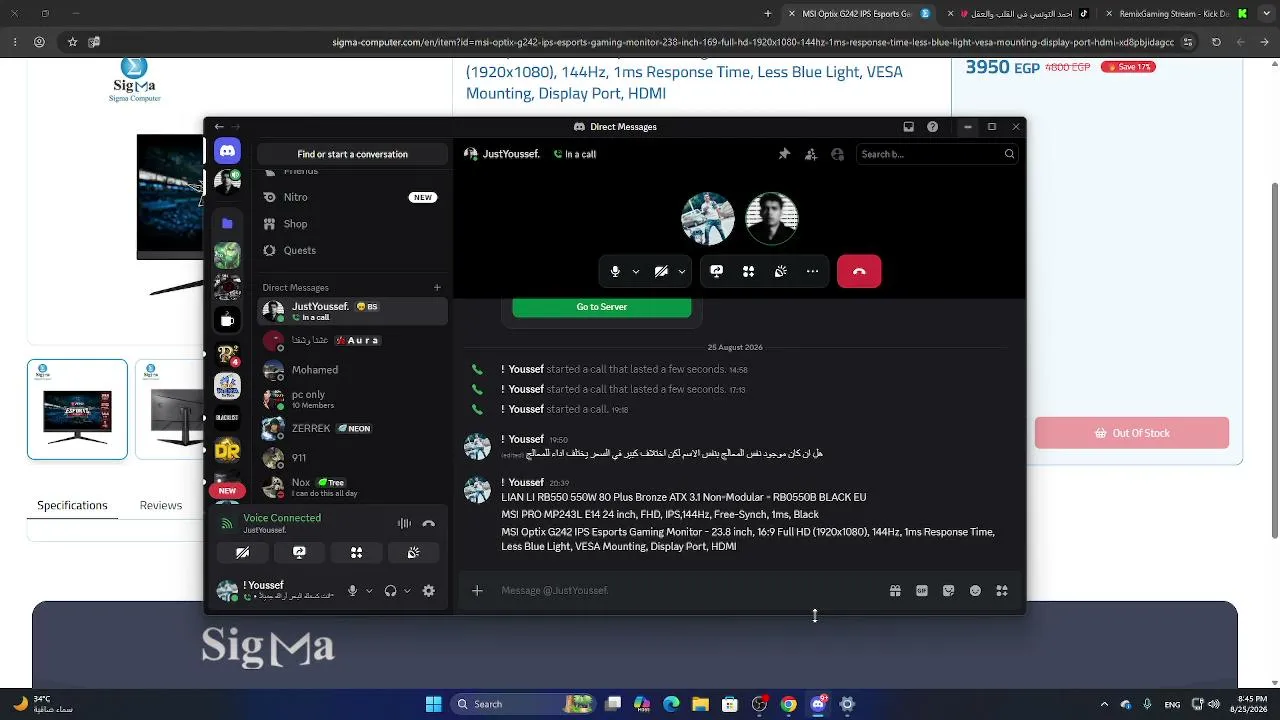This screenshot has height=720, width=1280.
Task: Open Discord user settings gear
Action: pyautogui.click(x=429, y=591)
